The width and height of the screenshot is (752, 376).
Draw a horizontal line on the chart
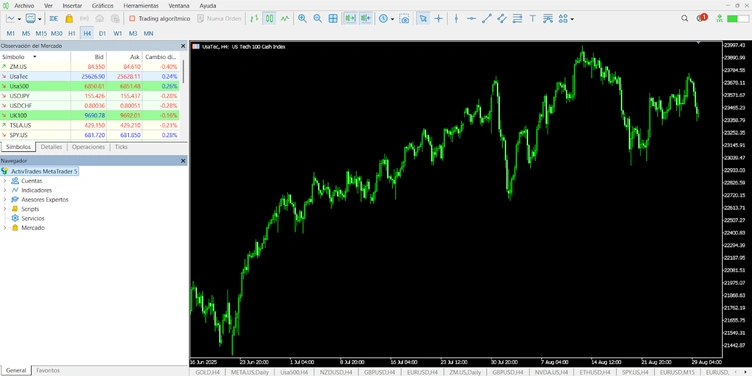click(471, 19)
